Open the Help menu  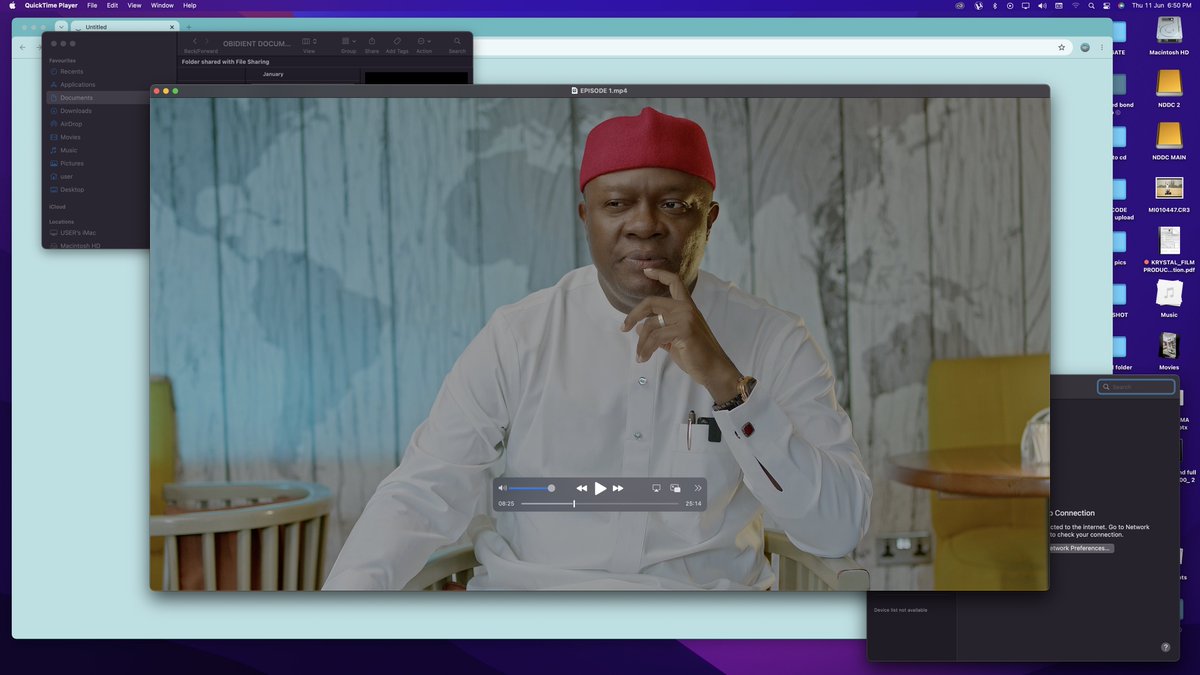tap(190, 5)
